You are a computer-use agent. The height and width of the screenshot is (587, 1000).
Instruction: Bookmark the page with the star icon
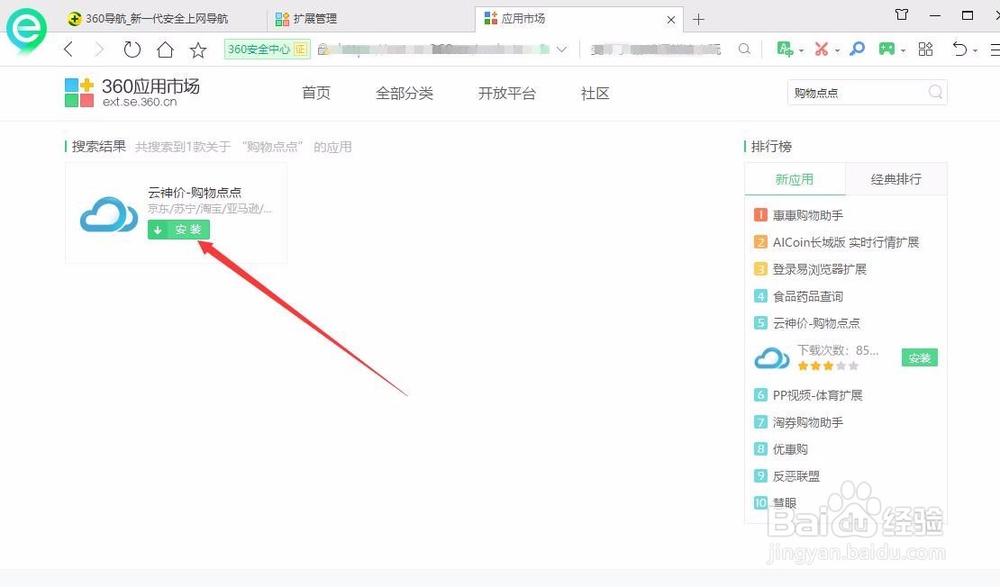(x=198, y=50)
